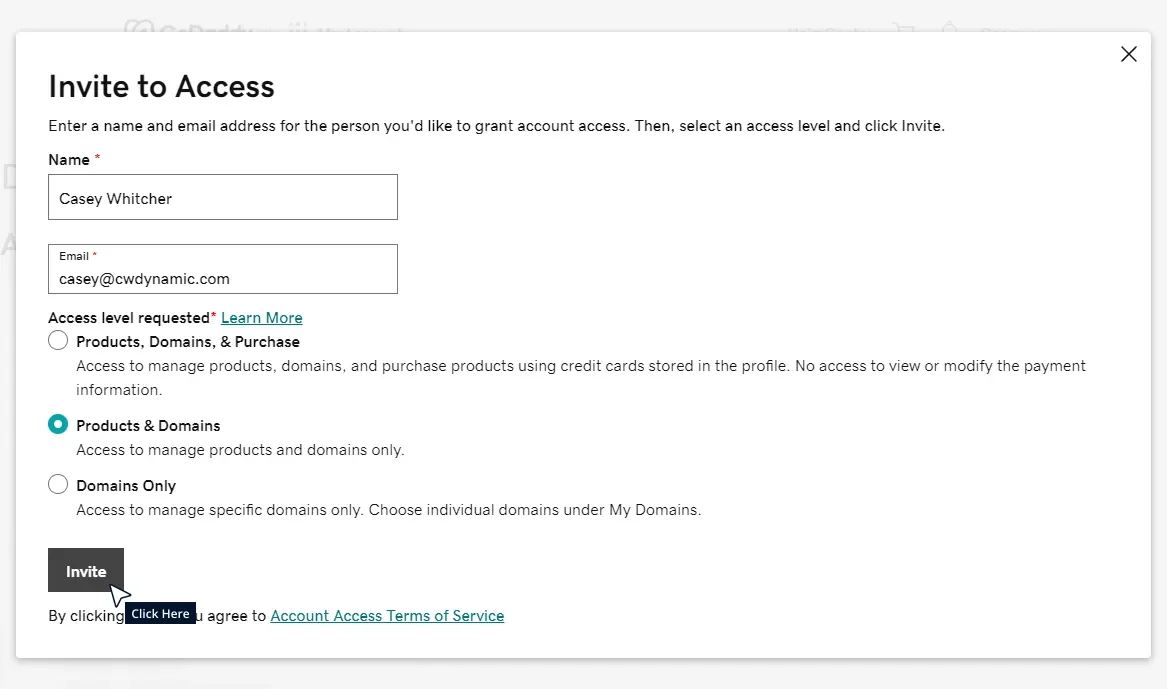Click the Domains Only description text

click(x=388, y=509)
